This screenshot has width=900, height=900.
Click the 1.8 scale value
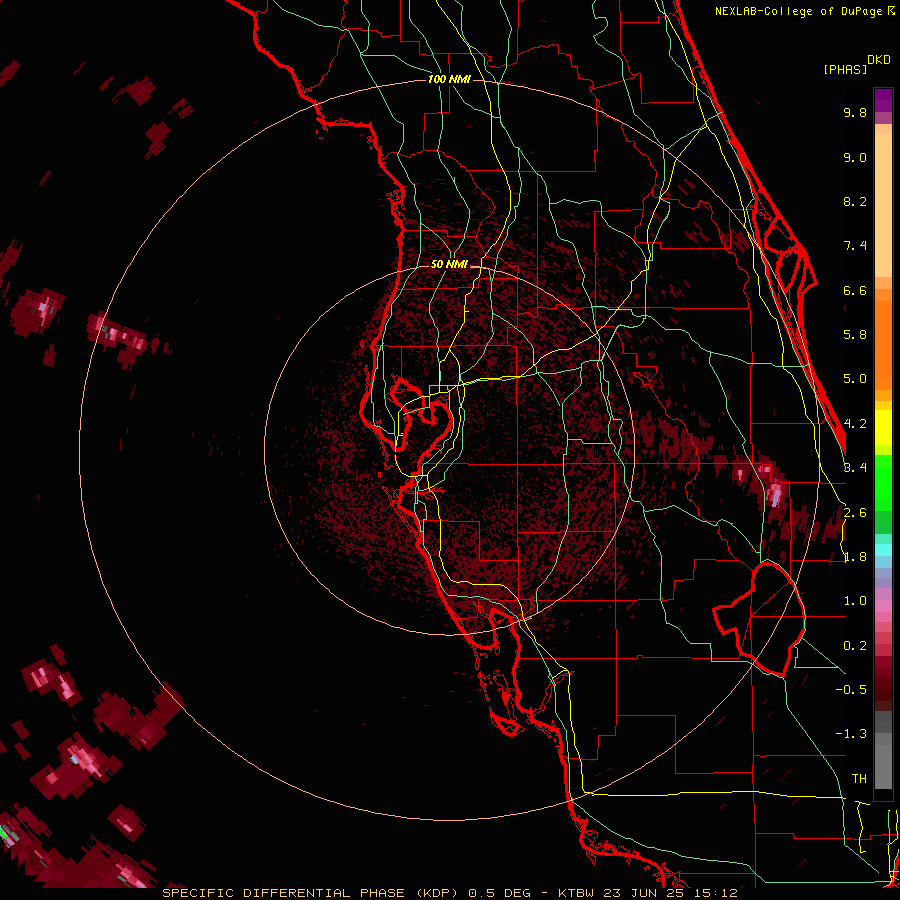855,557
